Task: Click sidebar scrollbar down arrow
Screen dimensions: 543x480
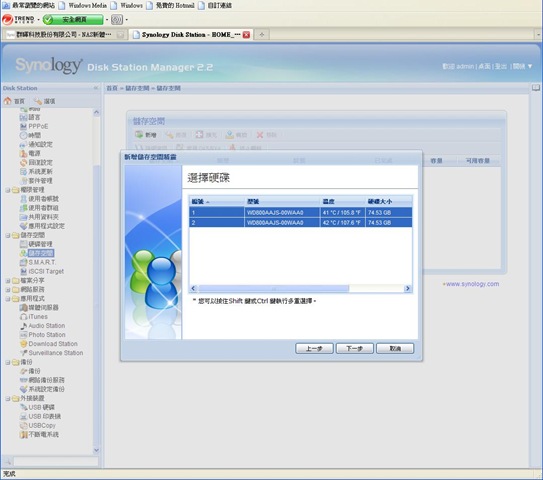Action: coord(96,450)
